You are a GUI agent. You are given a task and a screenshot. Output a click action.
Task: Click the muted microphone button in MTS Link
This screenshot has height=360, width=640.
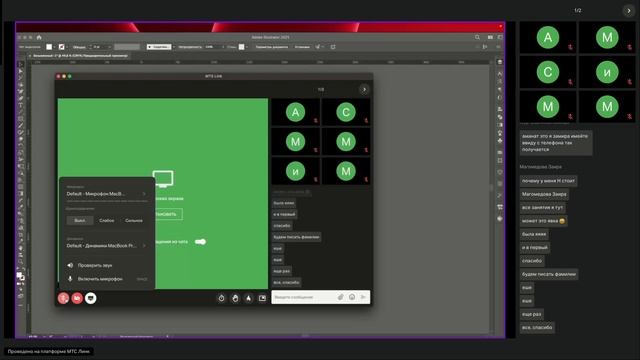point(63,298)
